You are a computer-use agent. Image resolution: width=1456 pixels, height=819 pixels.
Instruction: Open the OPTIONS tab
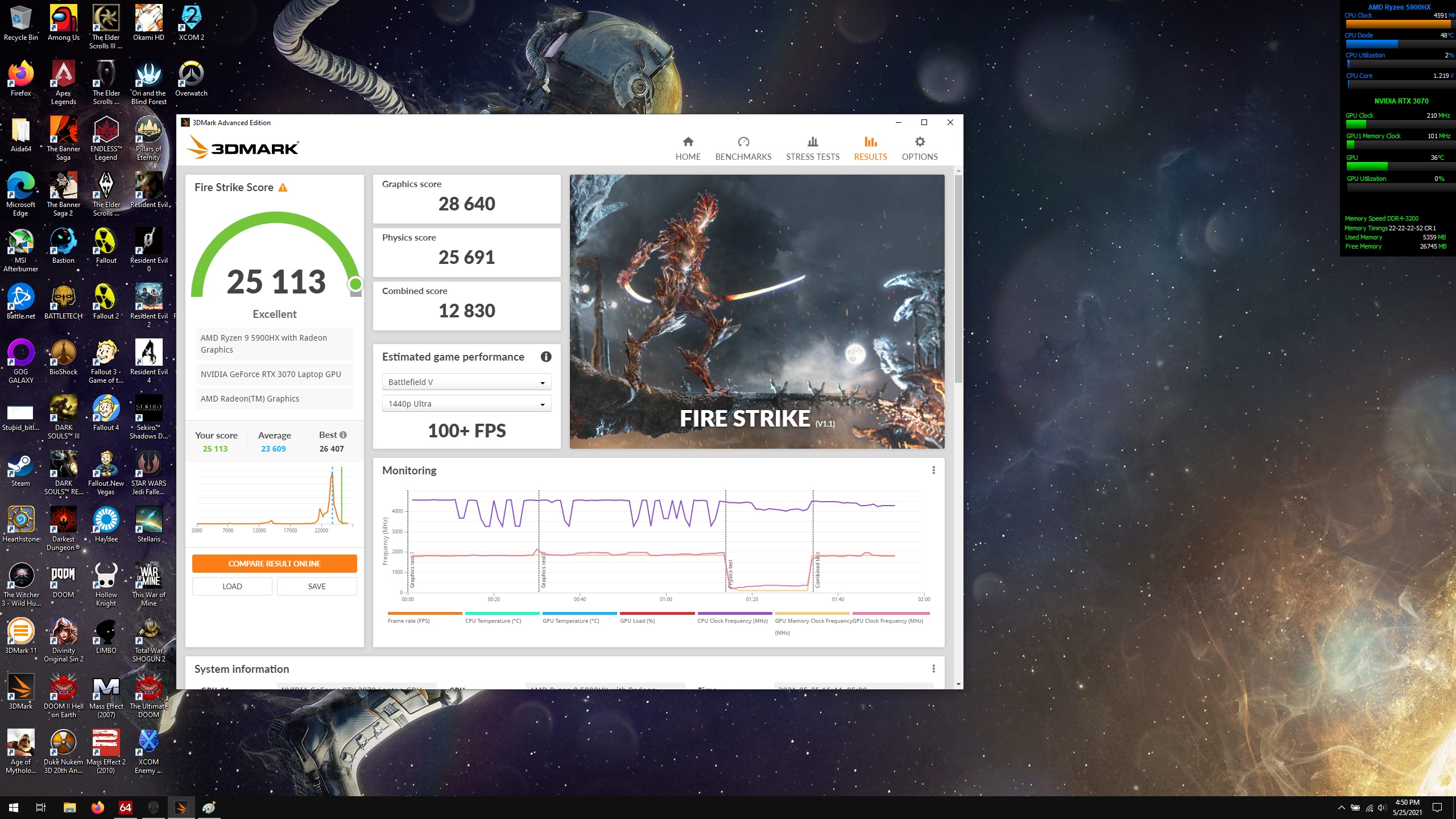tap(920, 148)
